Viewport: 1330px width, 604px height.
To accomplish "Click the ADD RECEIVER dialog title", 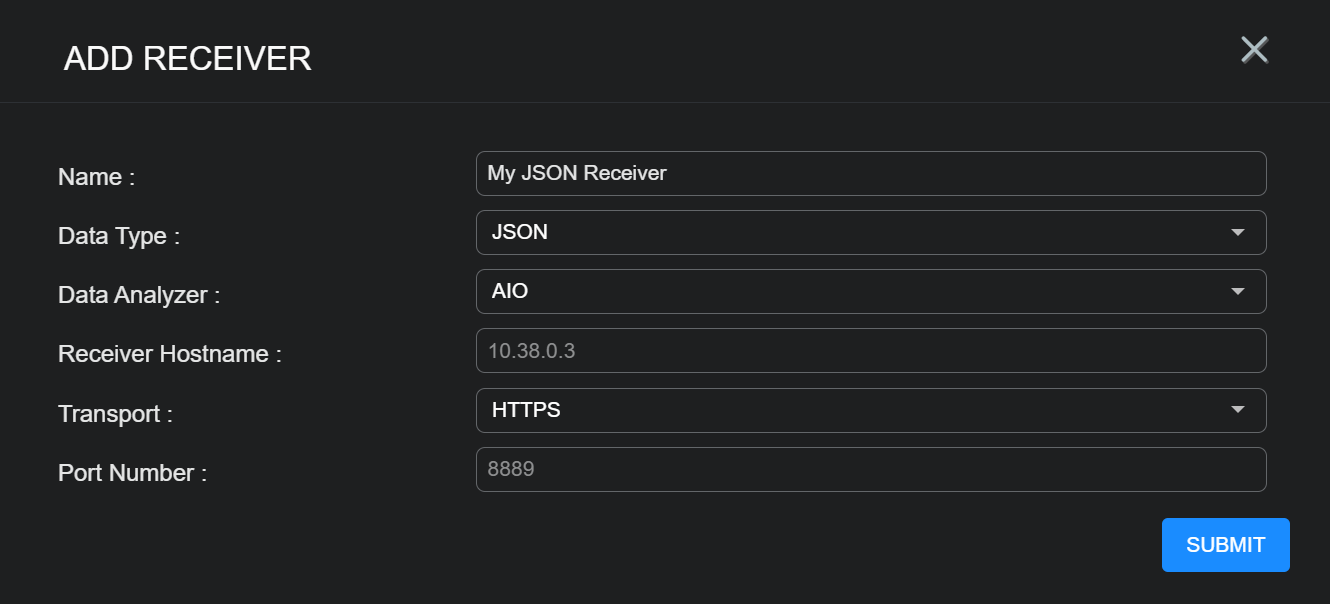I will pyautogui.click(x=186, y=58).
